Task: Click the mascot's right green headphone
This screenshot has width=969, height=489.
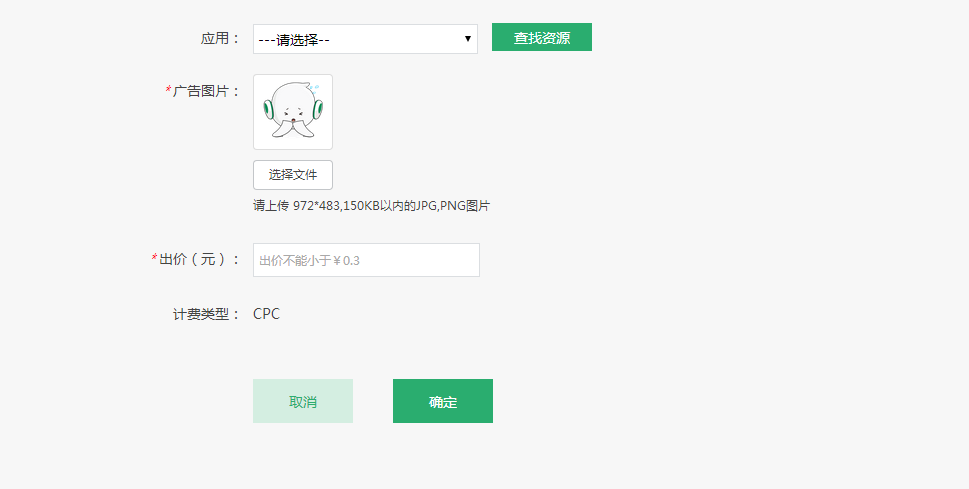Action: [x=318, y=110]
